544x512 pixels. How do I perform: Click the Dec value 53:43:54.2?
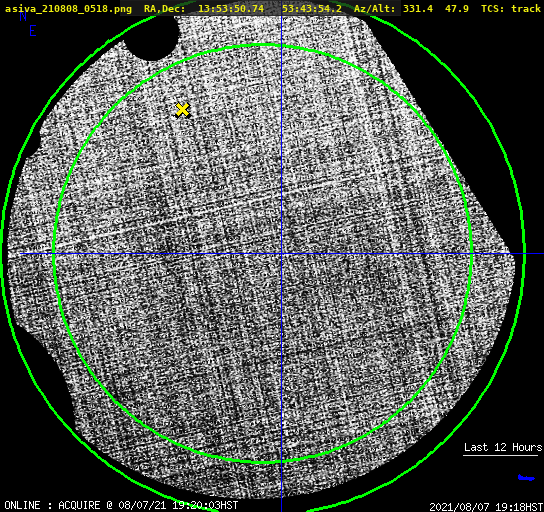(x=312, y=8)
